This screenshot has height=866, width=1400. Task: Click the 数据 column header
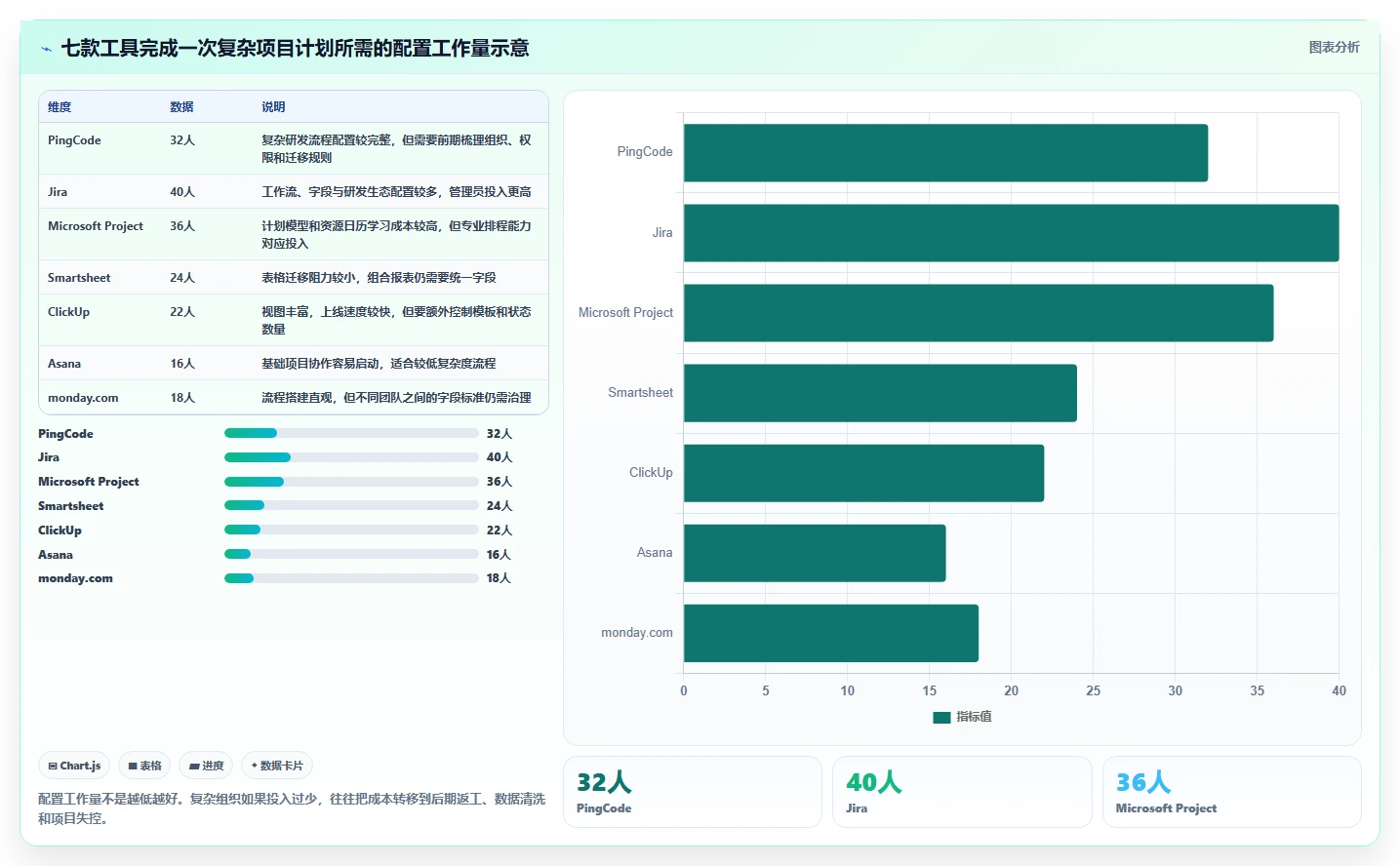point(181,107)
